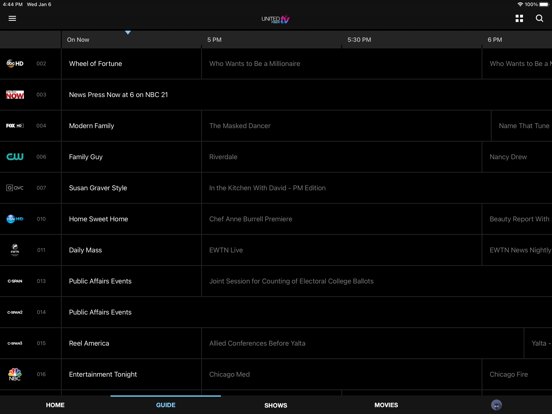The image size is (552, 414).
Task: Open Beauty Report With listing
Action: [517, 219]
